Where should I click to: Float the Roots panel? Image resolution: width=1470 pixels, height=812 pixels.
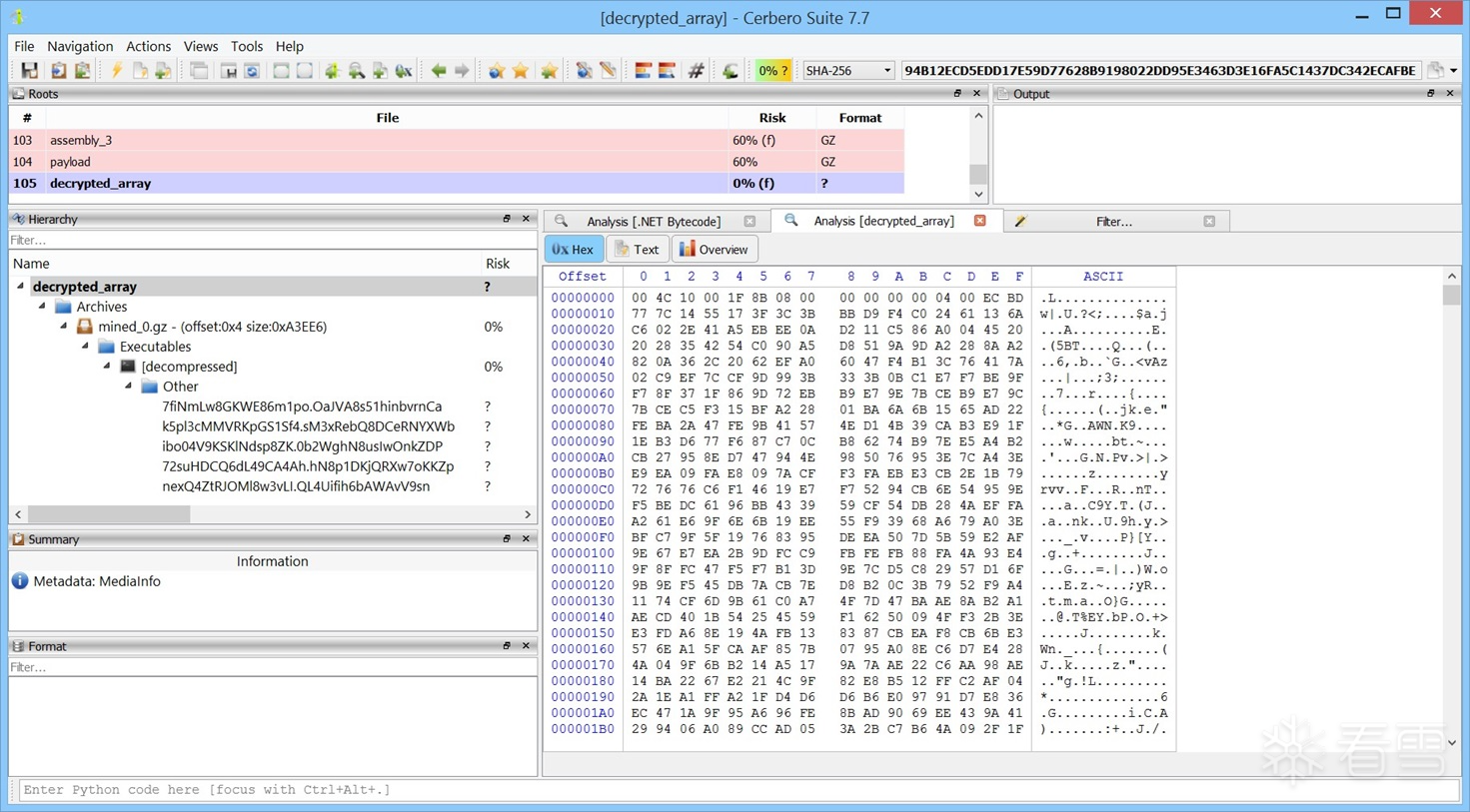tap(957, 94)
